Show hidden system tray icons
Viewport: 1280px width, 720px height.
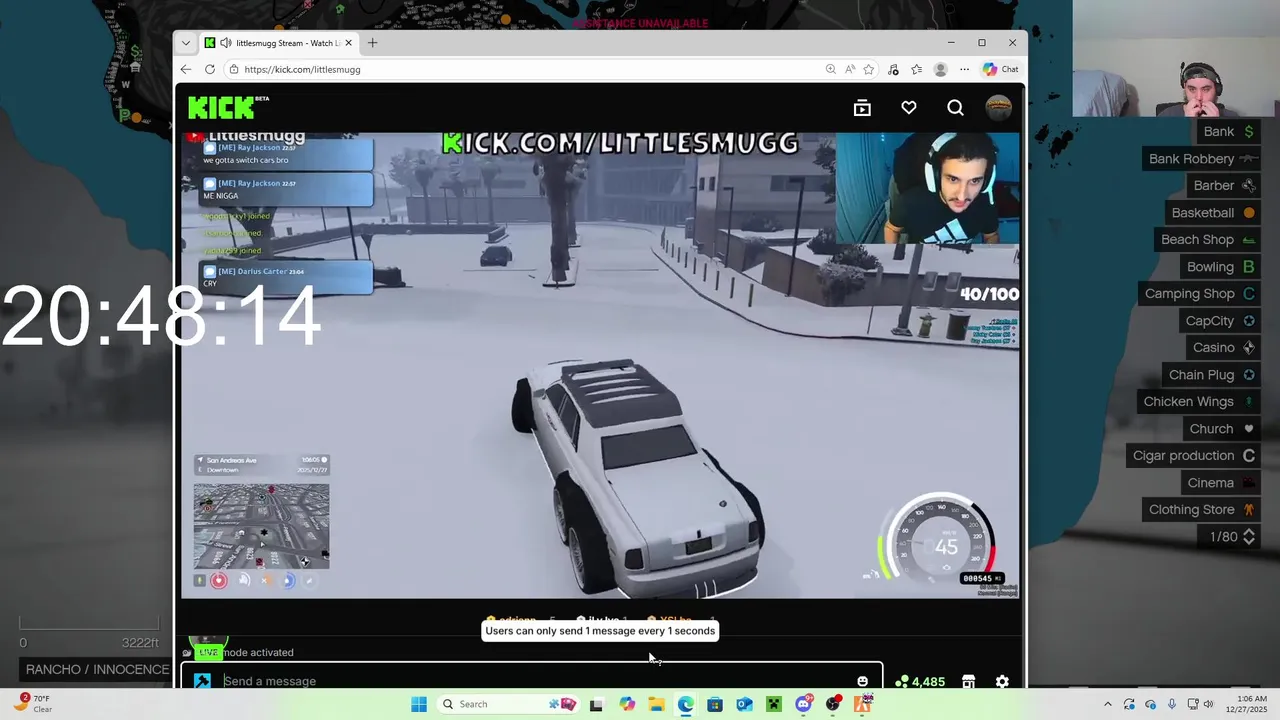click(1107, 704)
